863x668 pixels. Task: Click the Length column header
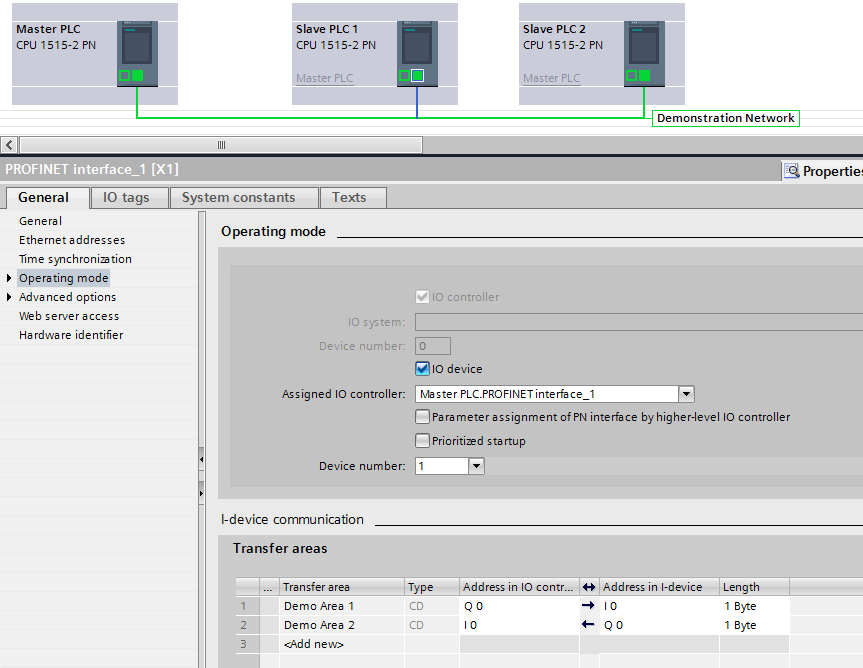click(754, 587)
